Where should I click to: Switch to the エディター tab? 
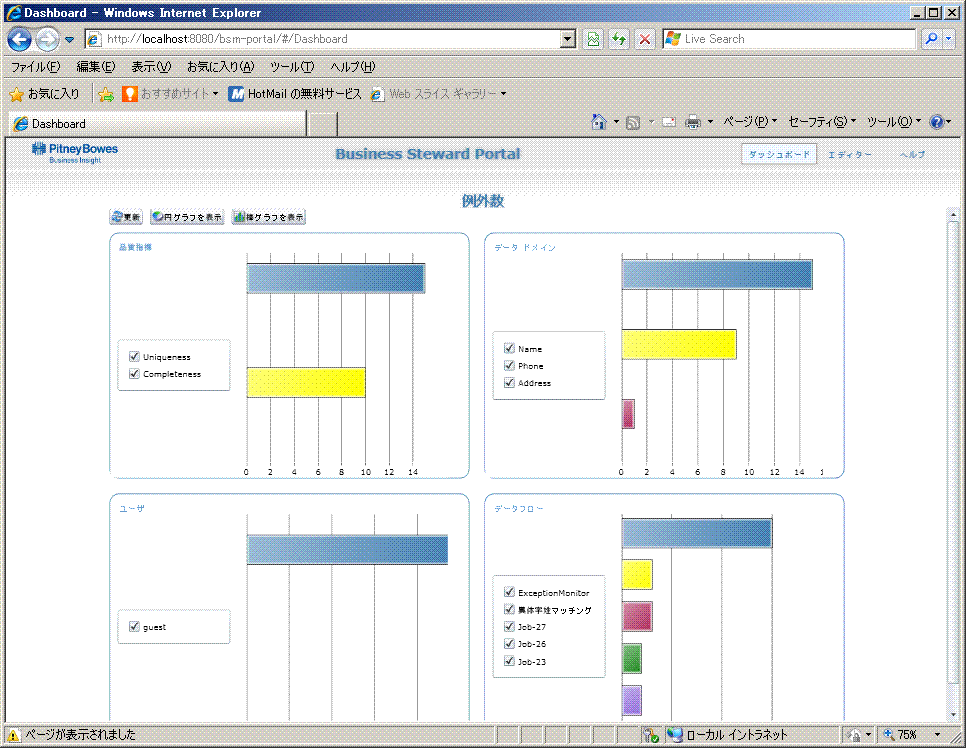849,154
